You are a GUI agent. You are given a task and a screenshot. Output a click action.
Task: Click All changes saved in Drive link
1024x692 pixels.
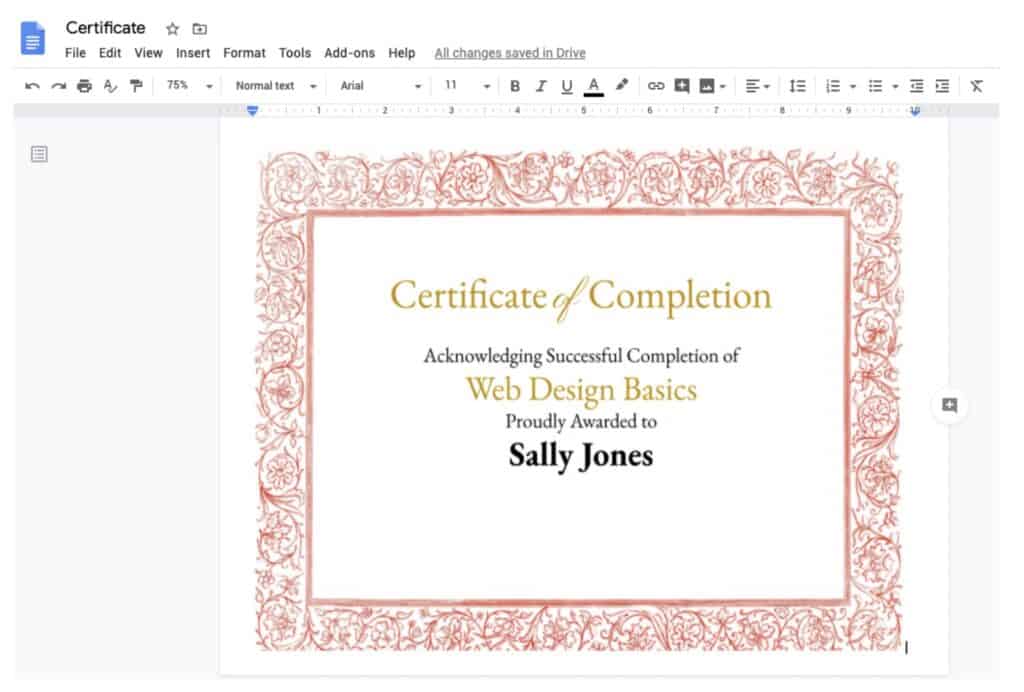510,53
